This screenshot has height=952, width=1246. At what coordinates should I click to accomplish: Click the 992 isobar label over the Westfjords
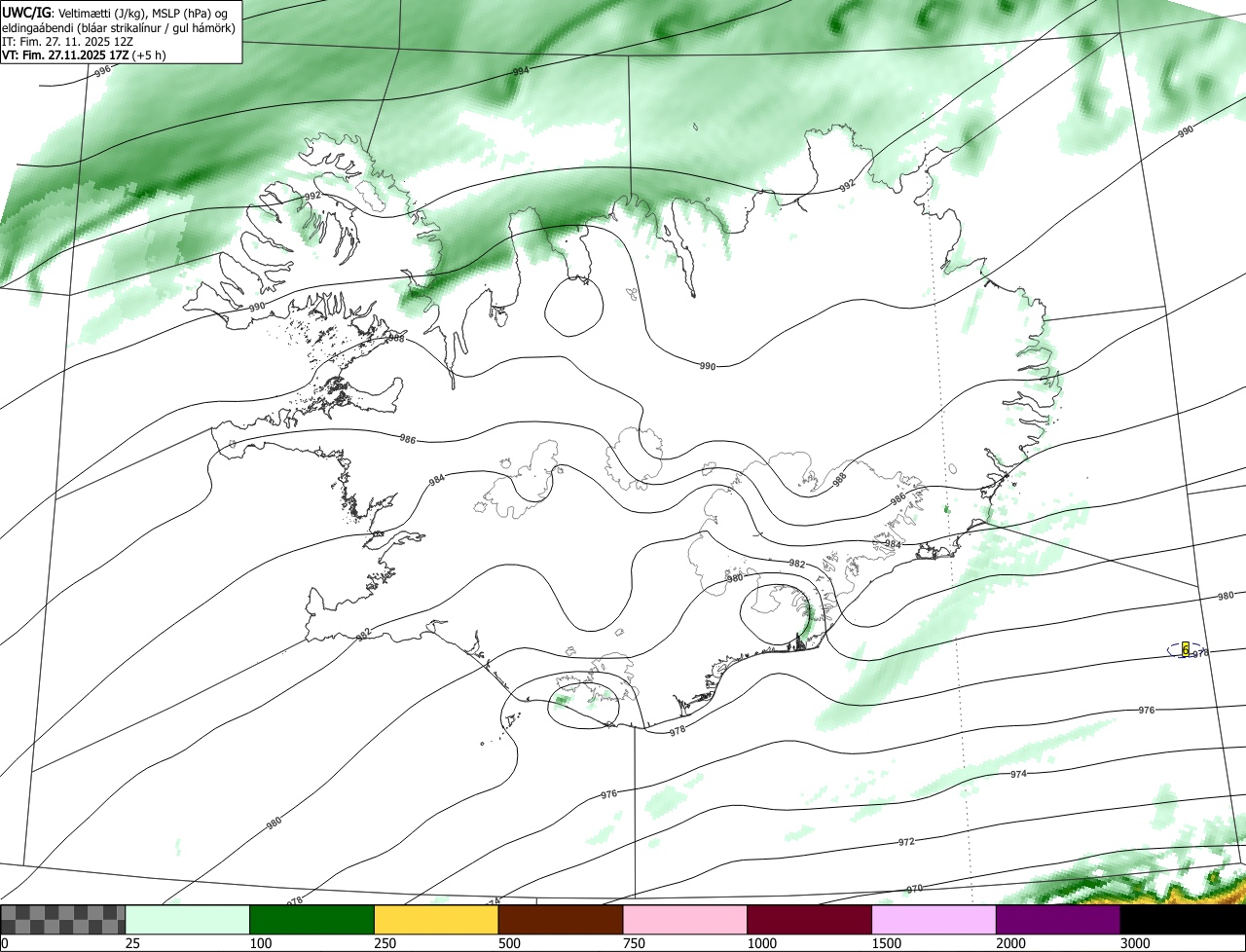coord(311,196)
